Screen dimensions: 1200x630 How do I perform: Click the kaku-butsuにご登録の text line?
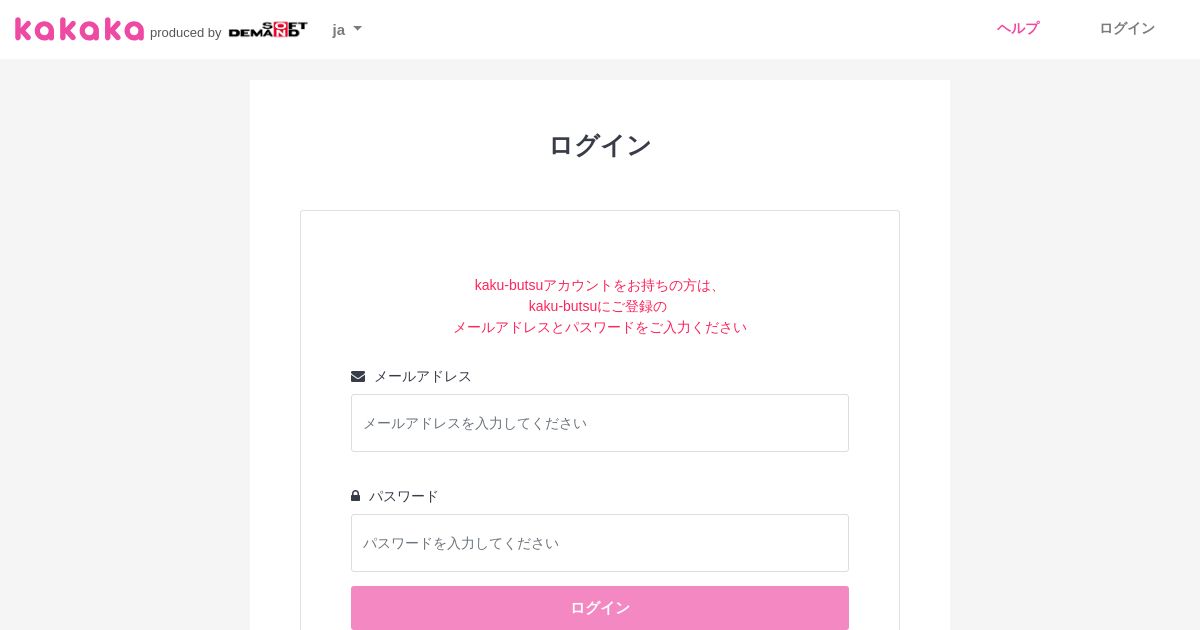(x=598, y=306)
